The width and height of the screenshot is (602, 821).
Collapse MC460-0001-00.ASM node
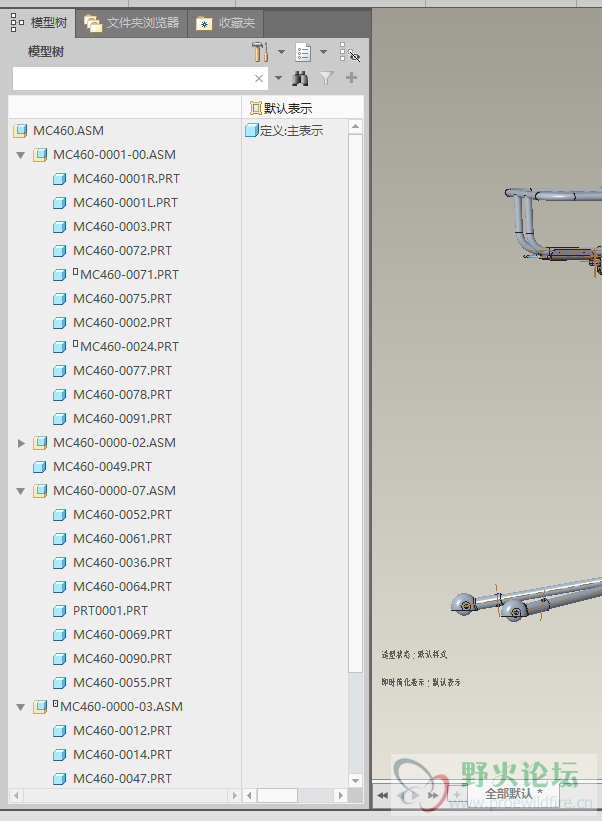click(21, 155)
